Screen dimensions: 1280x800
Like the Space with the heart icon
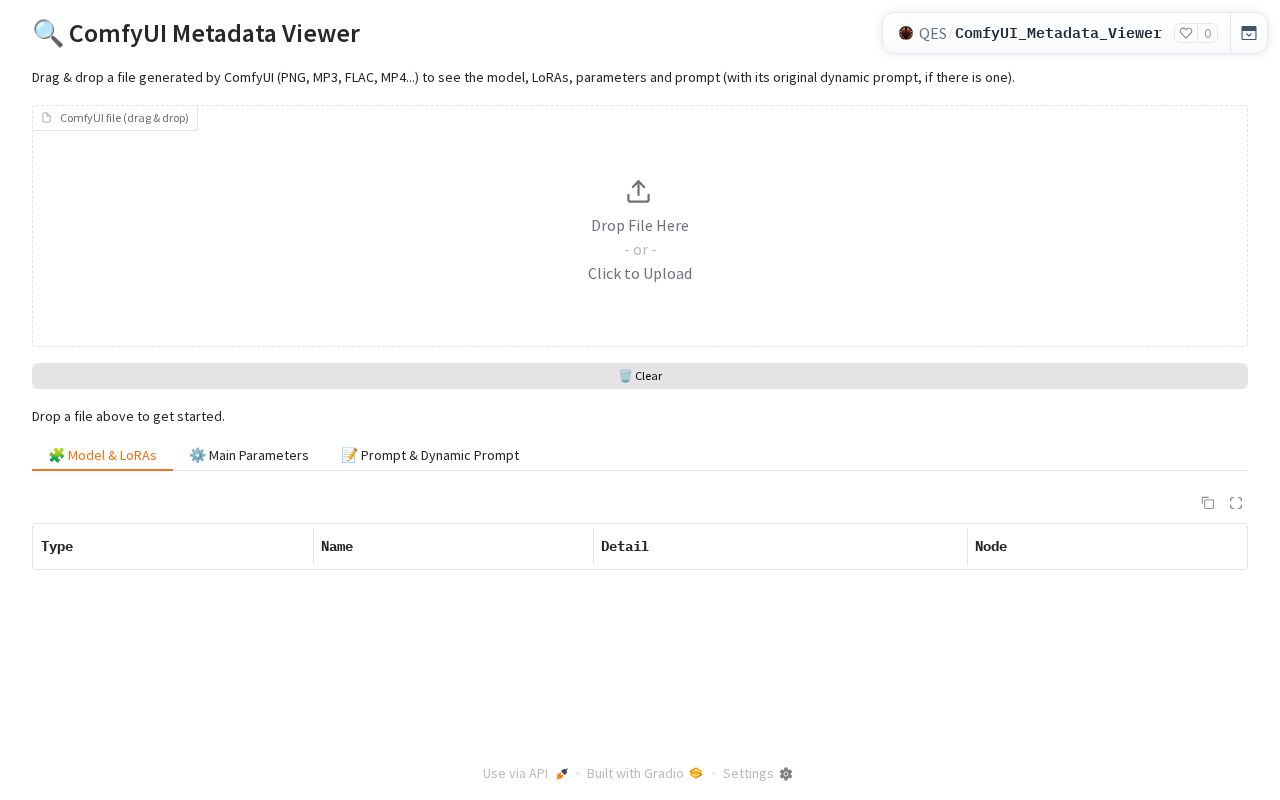click(x=1186, y=33)
